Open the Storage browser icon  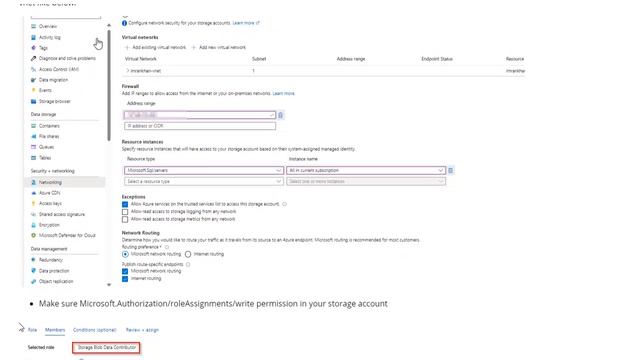(33, 101)
